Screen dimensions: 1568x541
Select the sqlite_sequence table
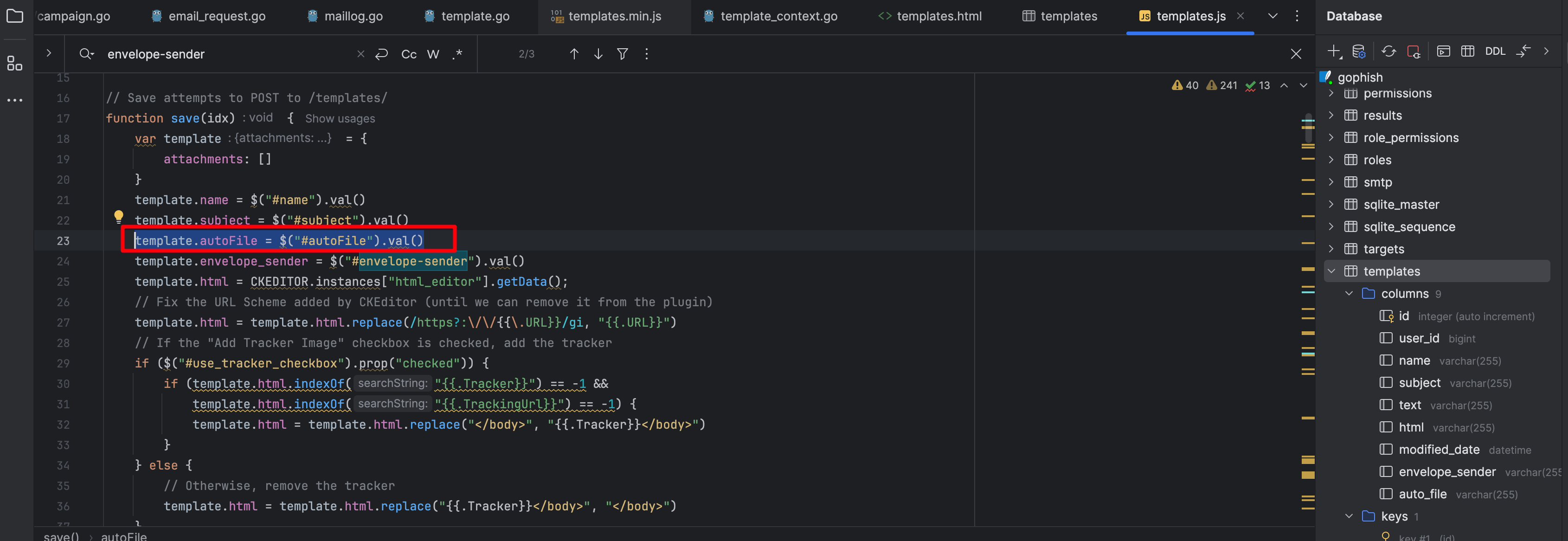tap(1408, 227)
